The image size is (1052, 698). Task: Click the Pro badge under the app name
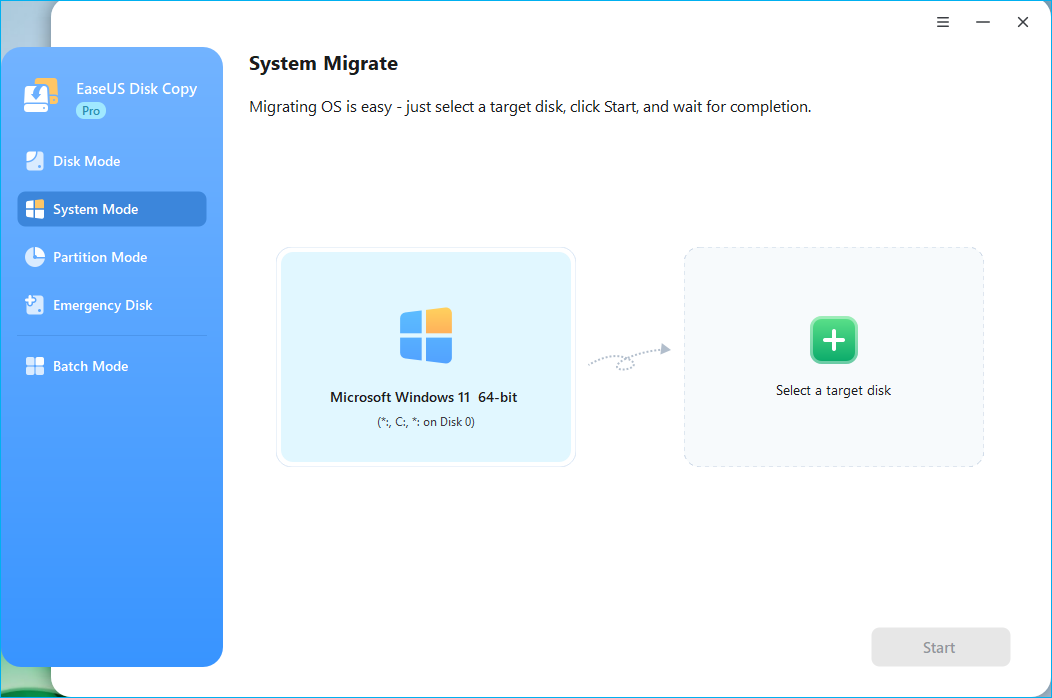pos(90,110)
